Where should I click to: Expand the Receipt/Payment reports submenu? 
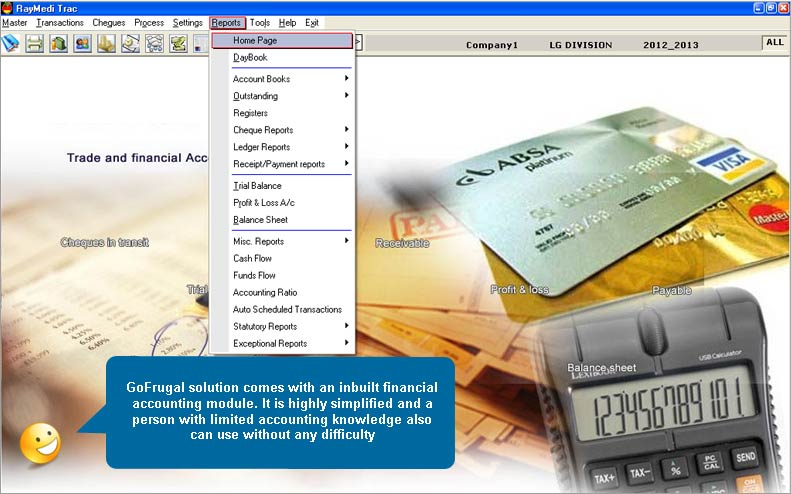click(282, 164)
